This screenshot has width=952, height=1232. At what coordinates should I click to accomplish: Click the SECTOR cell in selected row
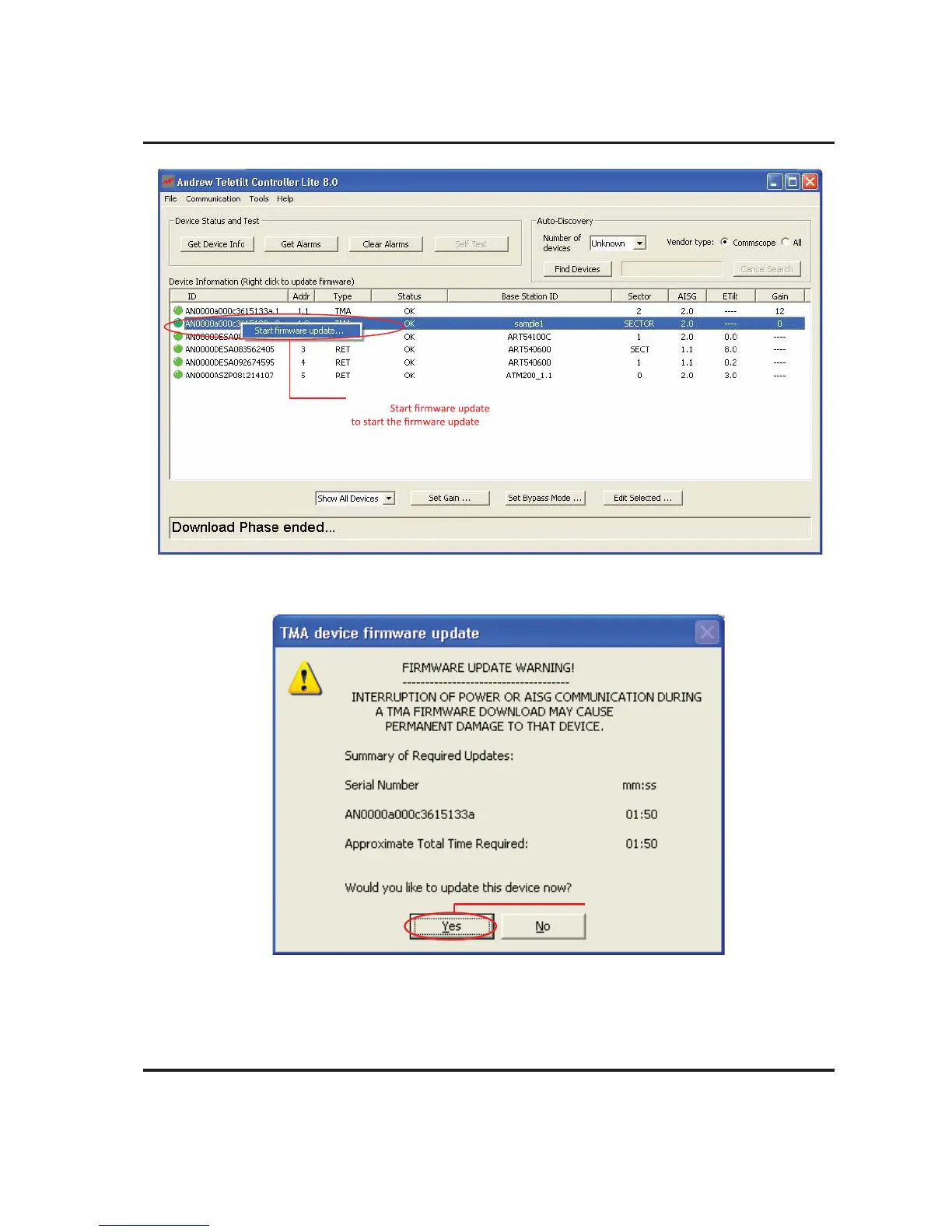(639, 324)
